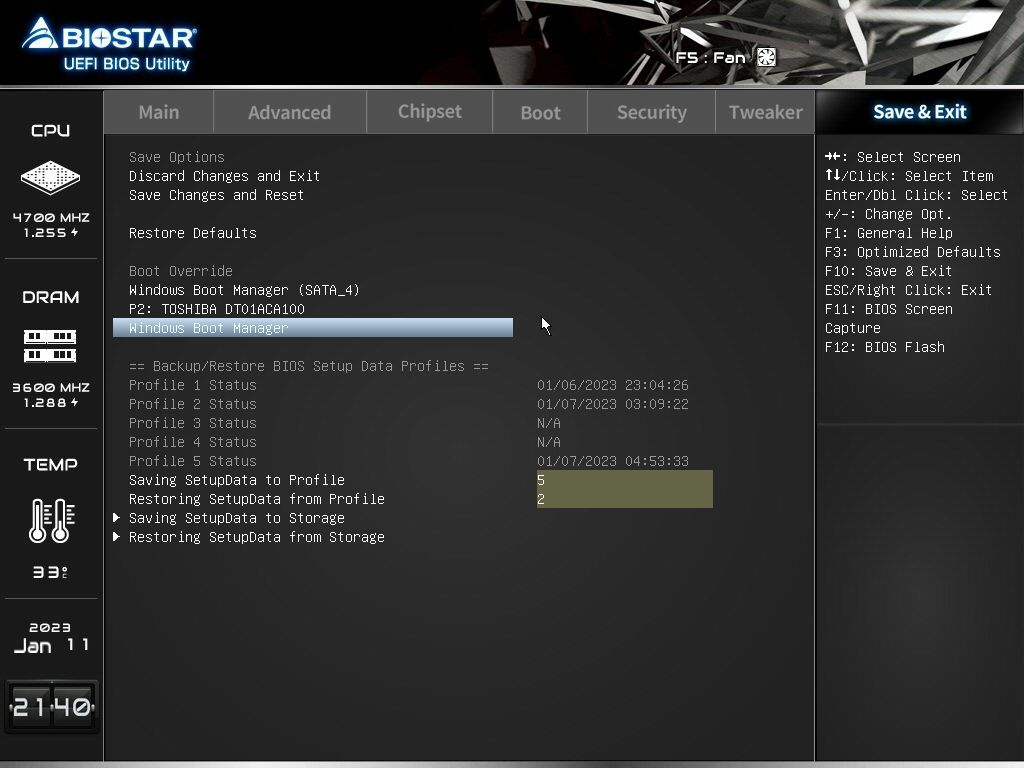1024x768 pixels.
Task: Click Restoring SetupData from Profile label
Action: 257,499
